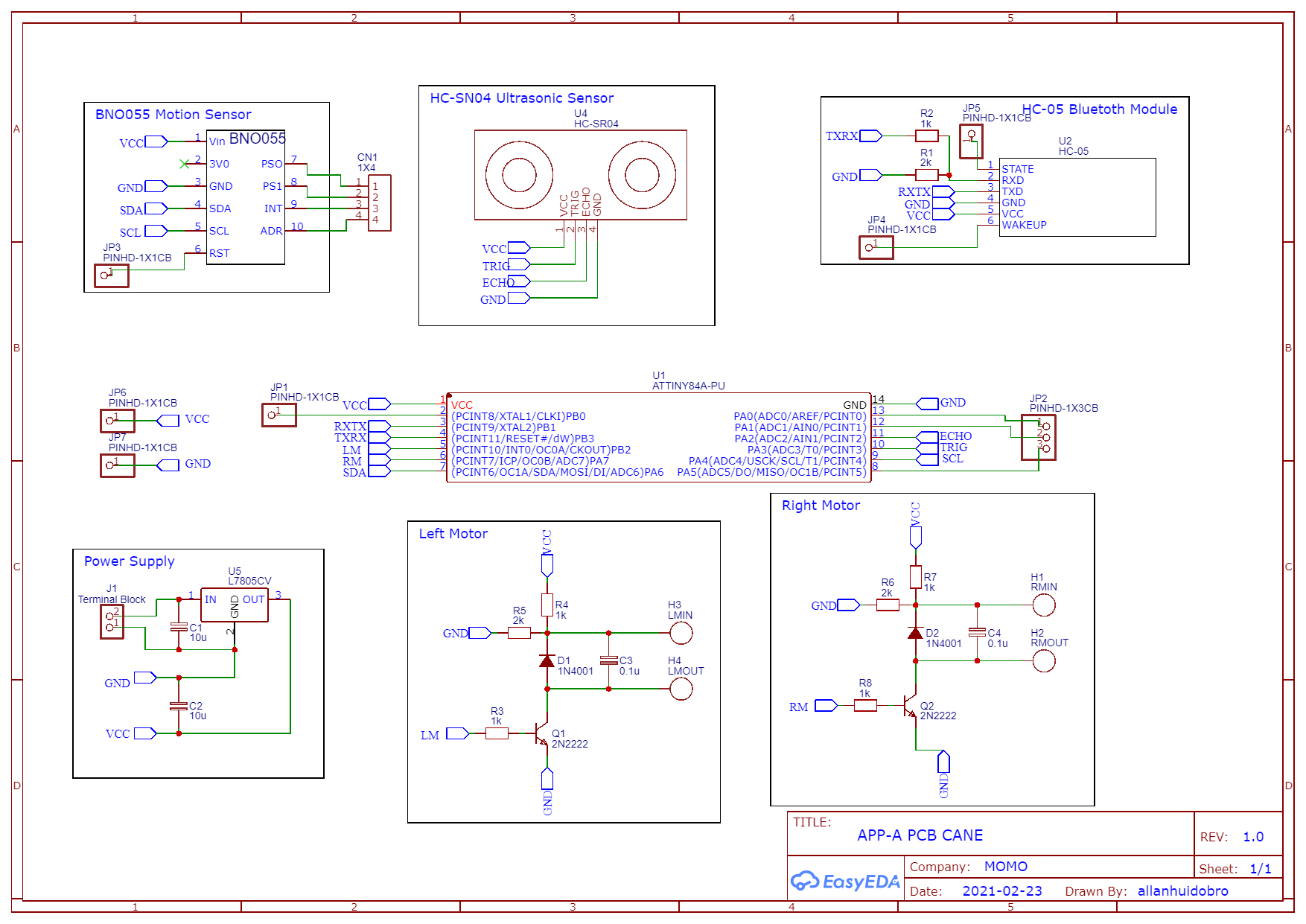Click the 'RST' pin label on BNO055
This screenshot has width=1306, height=924.
(x=220, y=253)
